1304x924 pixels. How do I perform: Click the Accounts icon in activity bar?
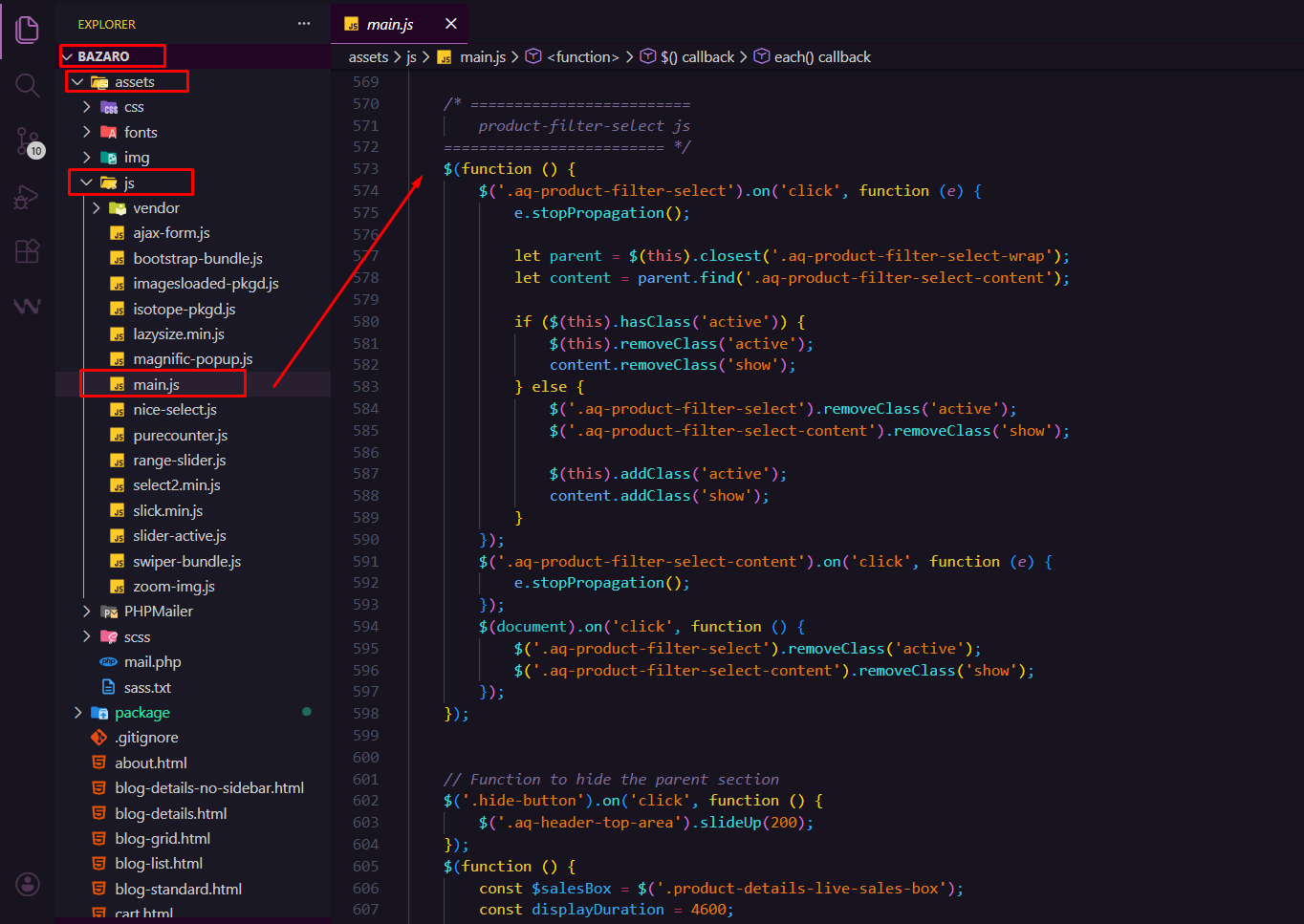click(28, 884)
